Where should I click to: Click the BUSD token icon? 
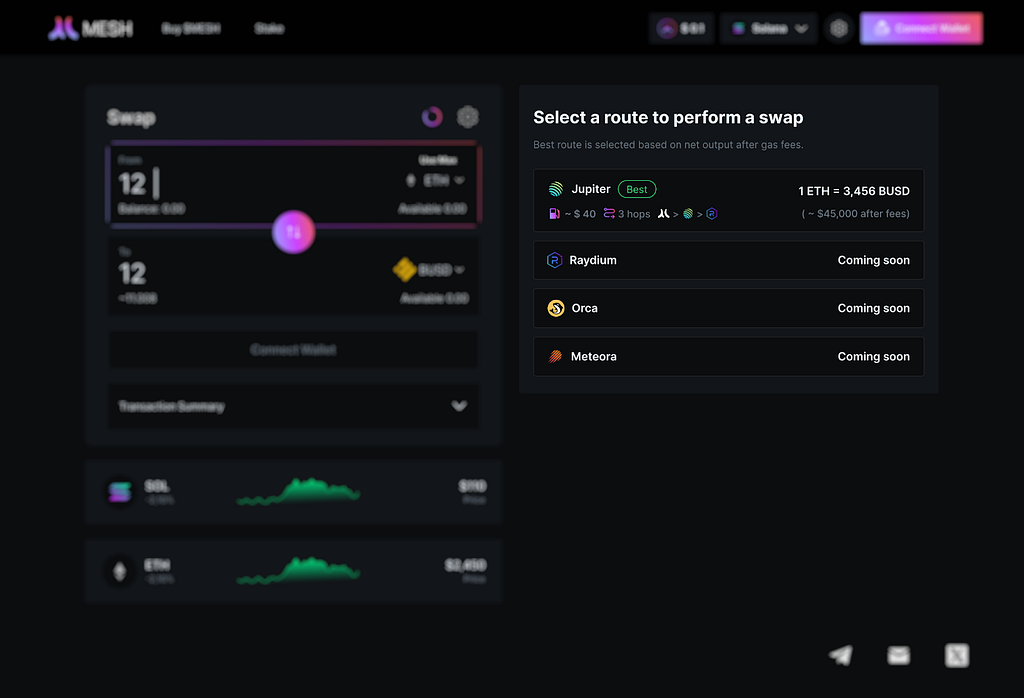click(x=404, y=270)
